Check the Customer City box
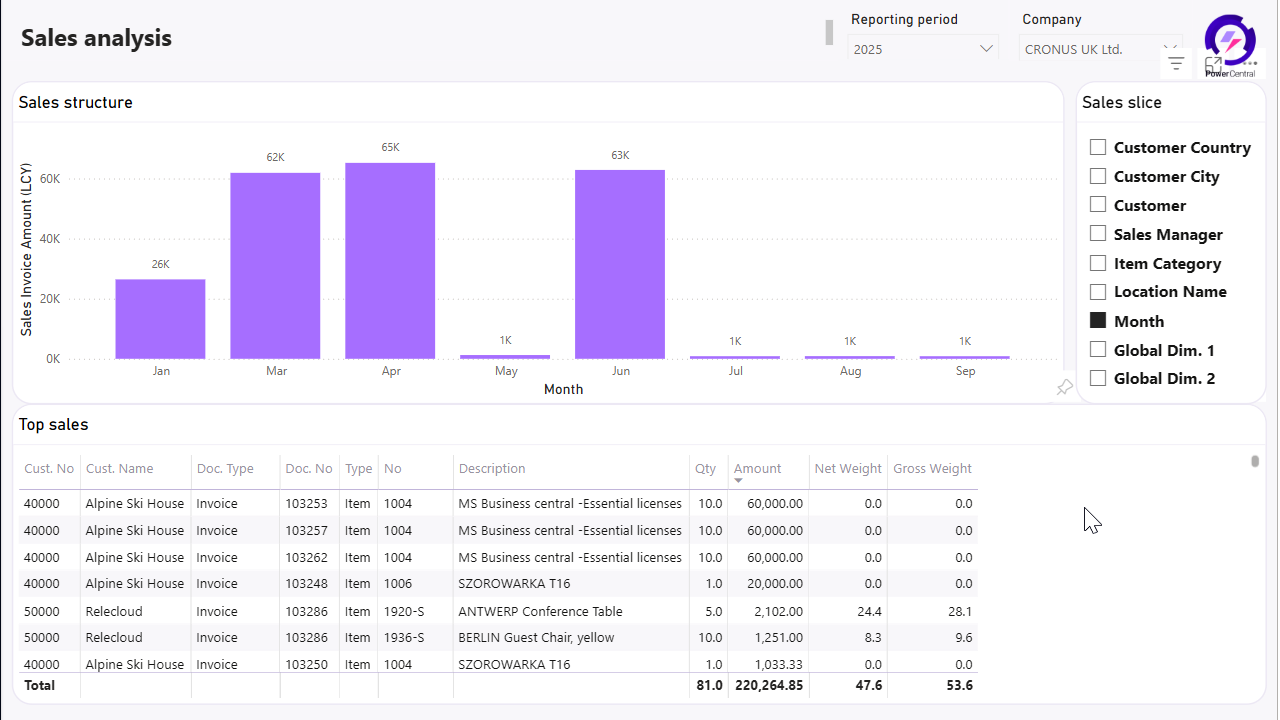The image size is (1280, 720). pos(1098,176)
